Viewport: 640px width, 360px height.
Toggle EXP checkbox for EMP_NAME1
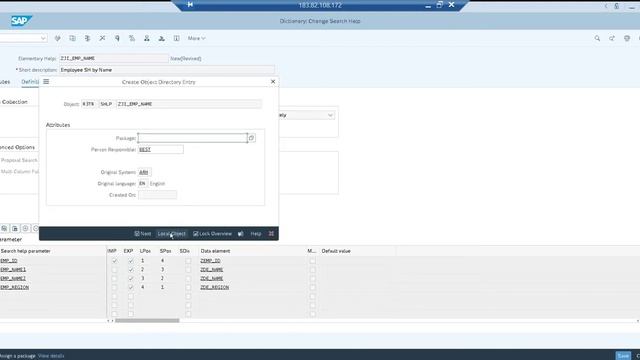pos(131,269)
